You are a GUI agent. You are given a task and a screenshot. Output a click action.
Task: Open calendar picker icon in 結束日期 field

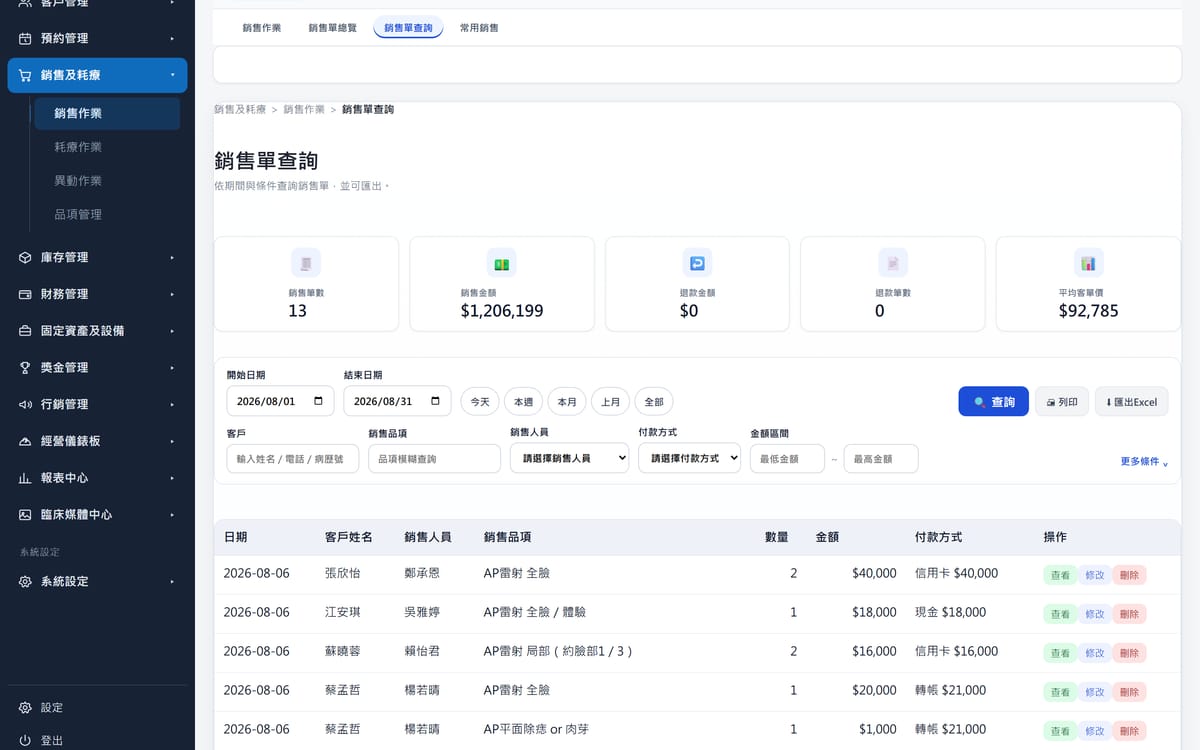pyautogui.click(x=435, y=401)
